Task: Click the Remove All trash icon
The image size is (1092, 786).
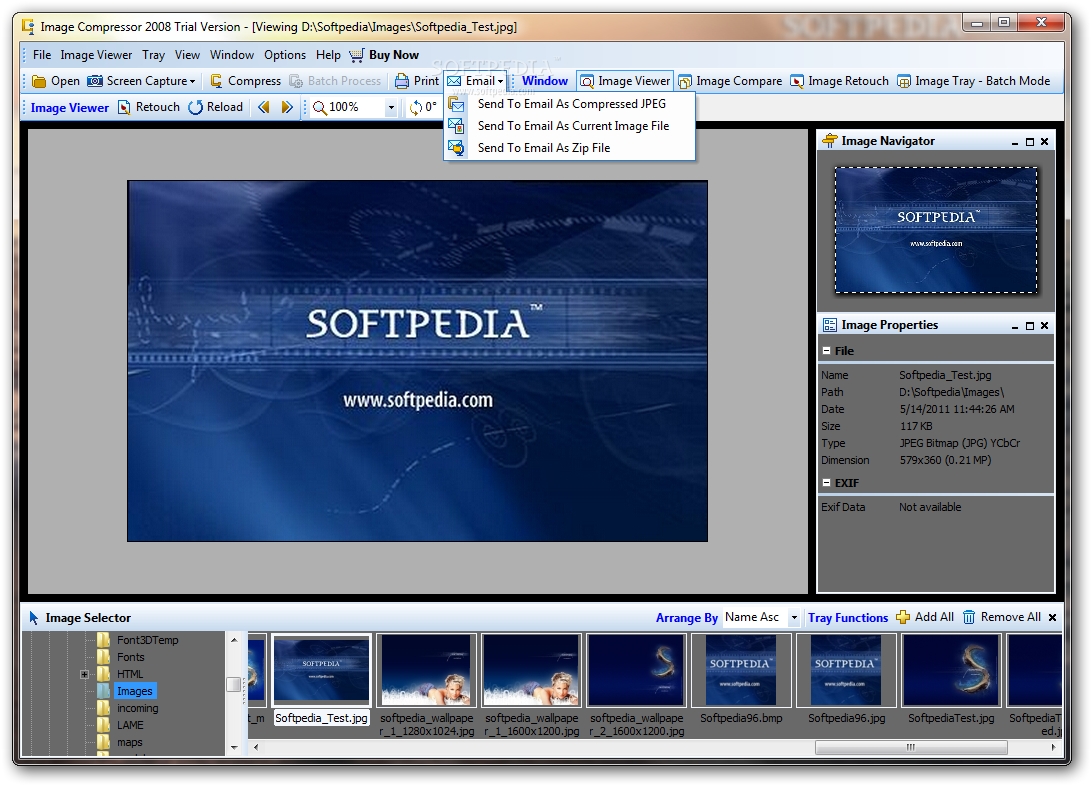Action: [x=969, y=617]
